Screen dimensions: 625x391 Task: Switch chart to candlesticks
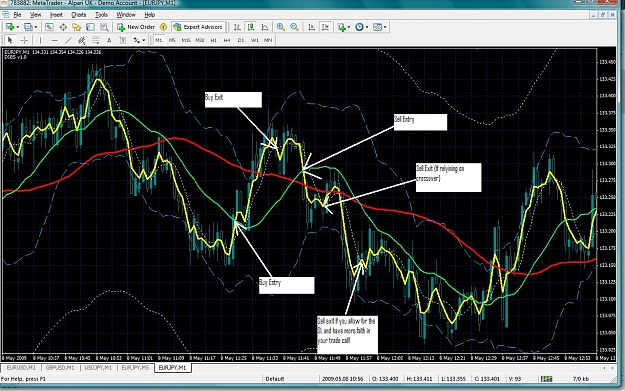(x=251, y=27)
